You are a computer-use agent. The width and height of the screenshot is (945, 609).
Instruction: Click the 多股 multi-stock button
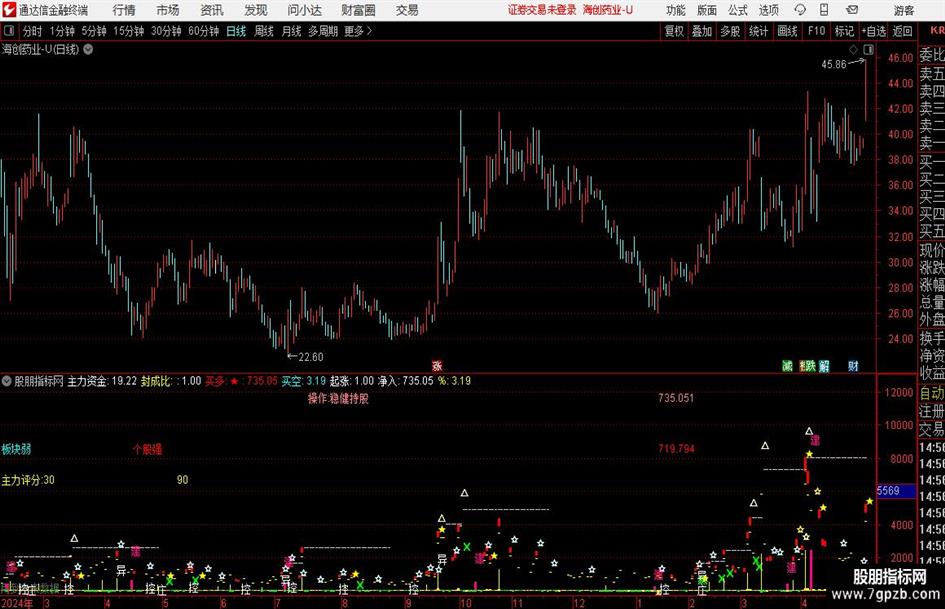click(x=730, y=31)
